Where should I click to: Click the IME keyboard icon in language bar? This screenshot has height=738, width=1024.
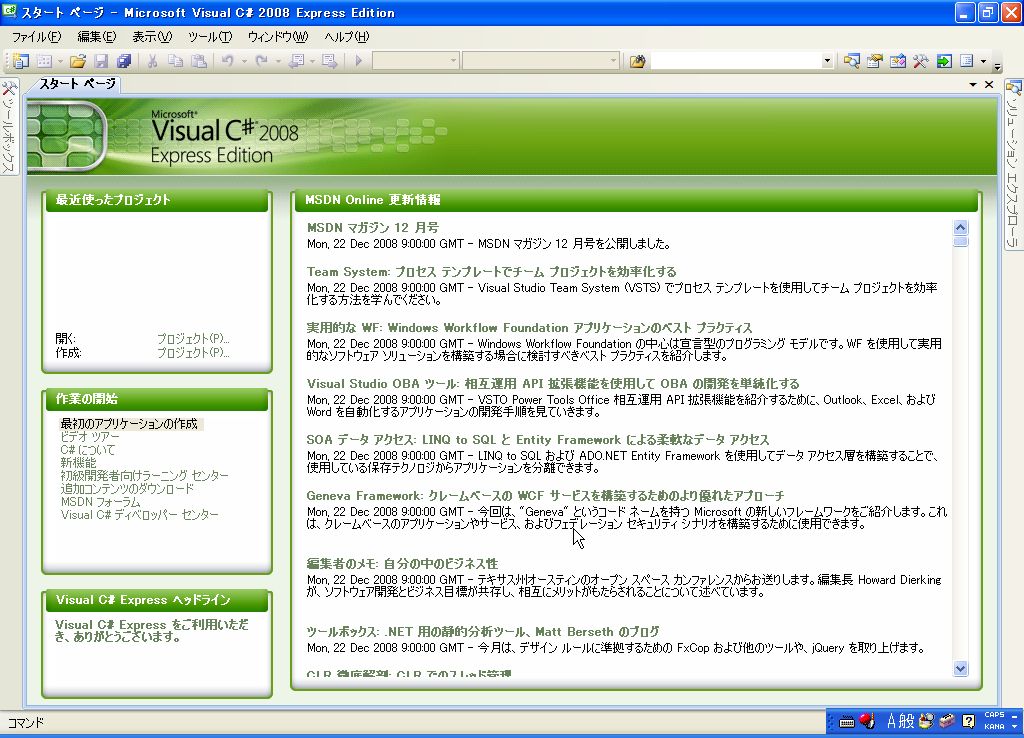click(x=846, y=722)
